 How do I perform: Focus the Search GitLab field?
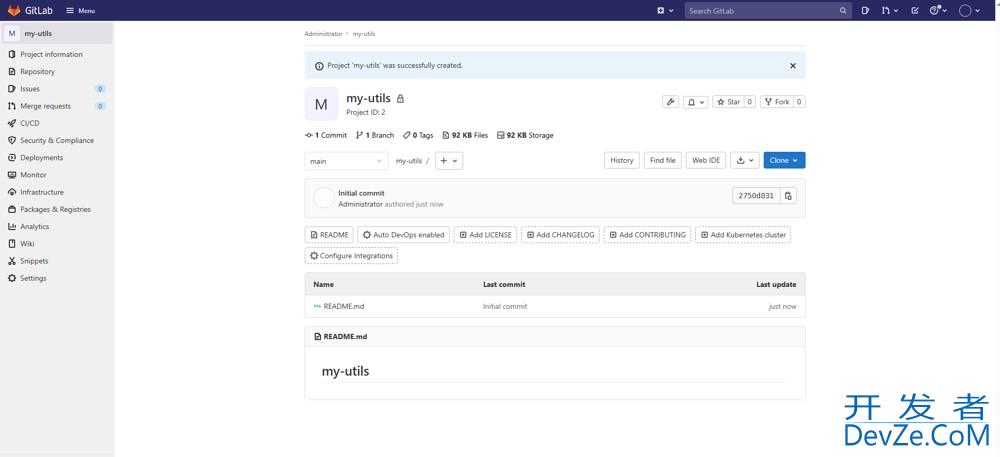(768, 11)
